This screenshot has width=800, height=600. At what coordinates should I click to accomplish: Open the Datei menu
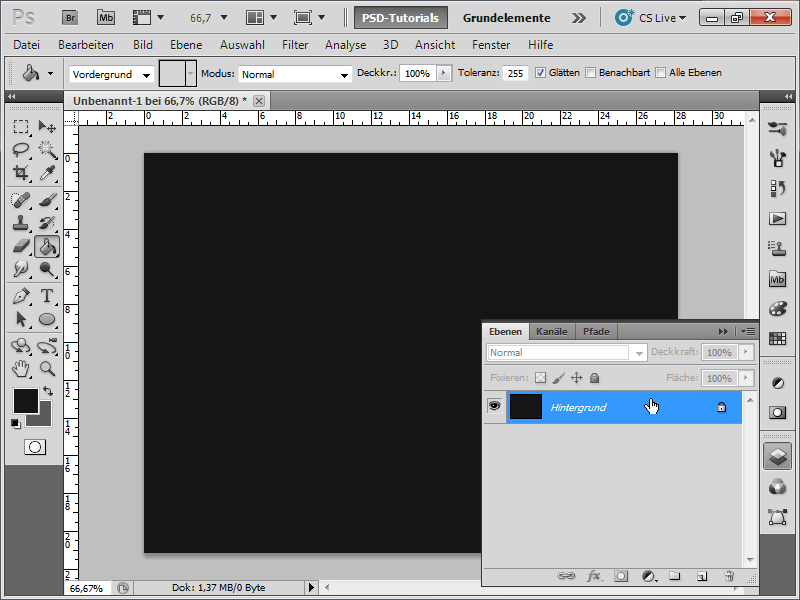27,45
